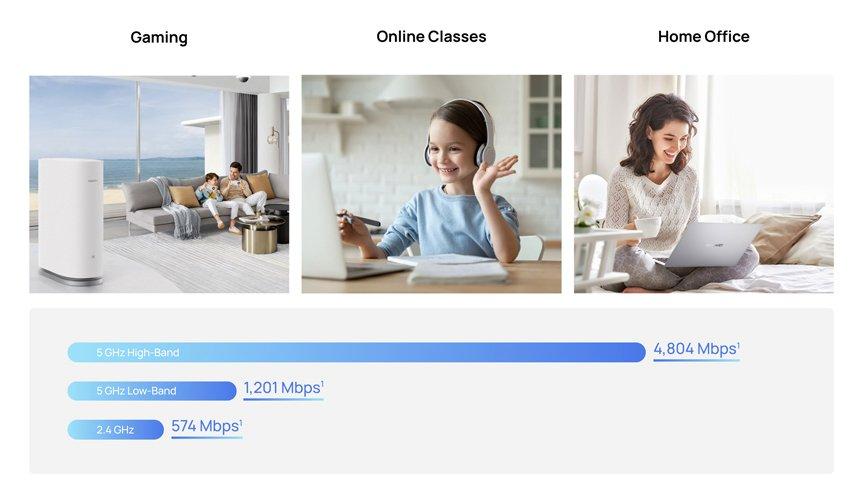The image size is (864, 496).
Task: Open the girl with headphones image
Action: point(431,184)
